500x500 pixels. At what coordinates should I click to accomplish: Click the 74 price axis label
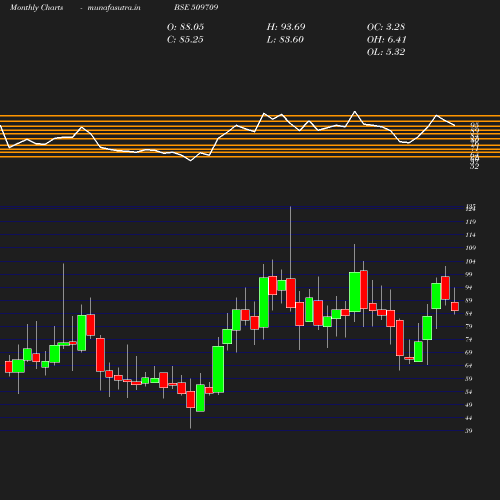[469, 339]
